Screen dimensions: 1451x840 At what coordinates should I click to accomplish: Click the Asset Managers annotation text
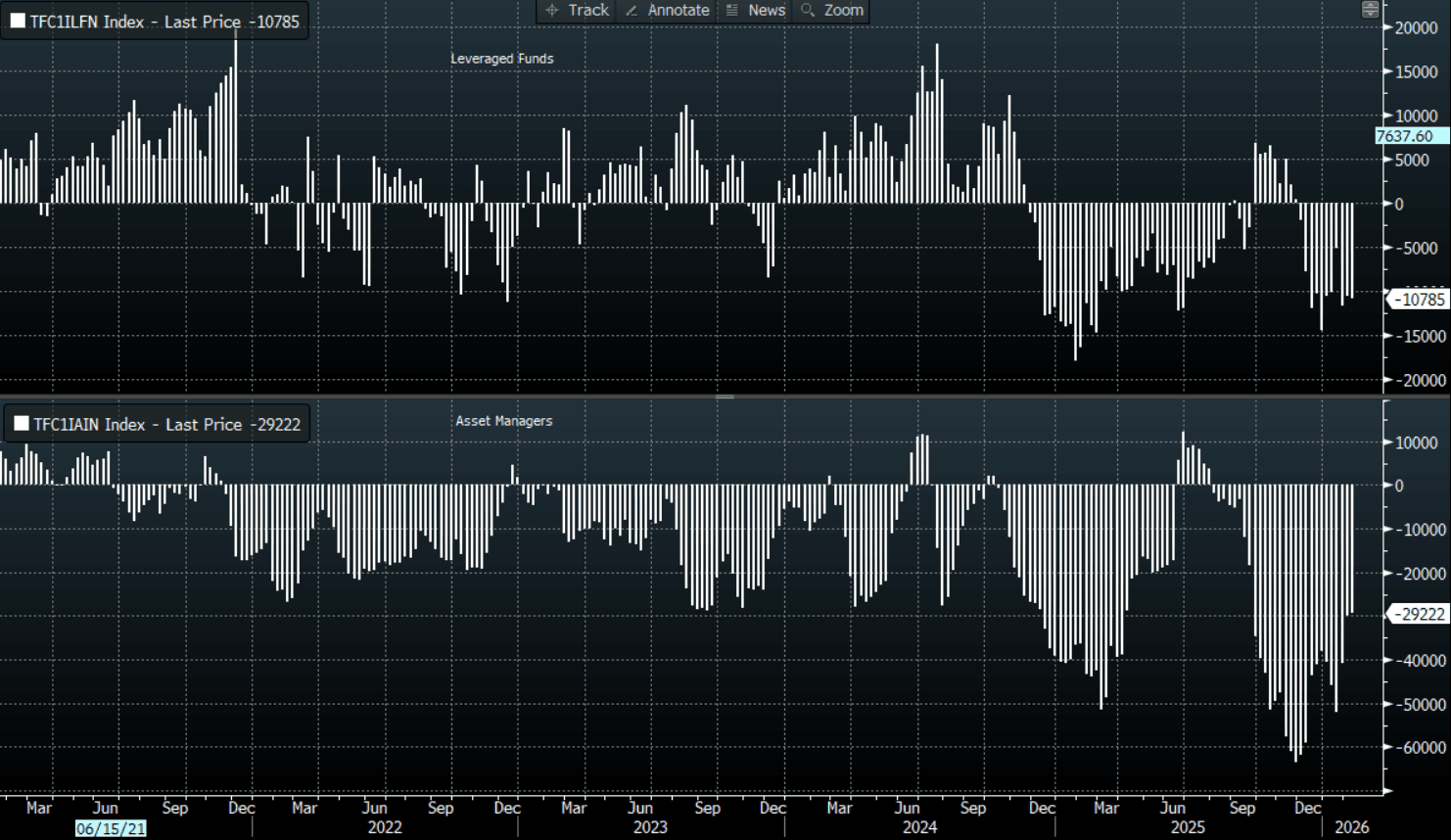click(x=503, y=421)
